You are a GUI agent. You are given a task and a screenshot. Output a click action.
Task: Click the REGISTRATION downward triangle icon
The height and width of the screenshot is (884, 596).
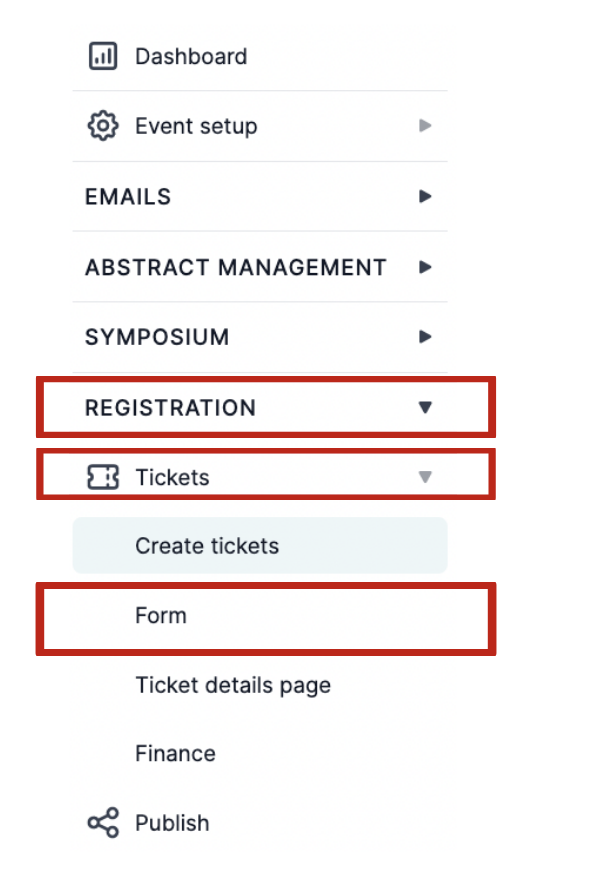pyautogui.click(x=424, y=407)
